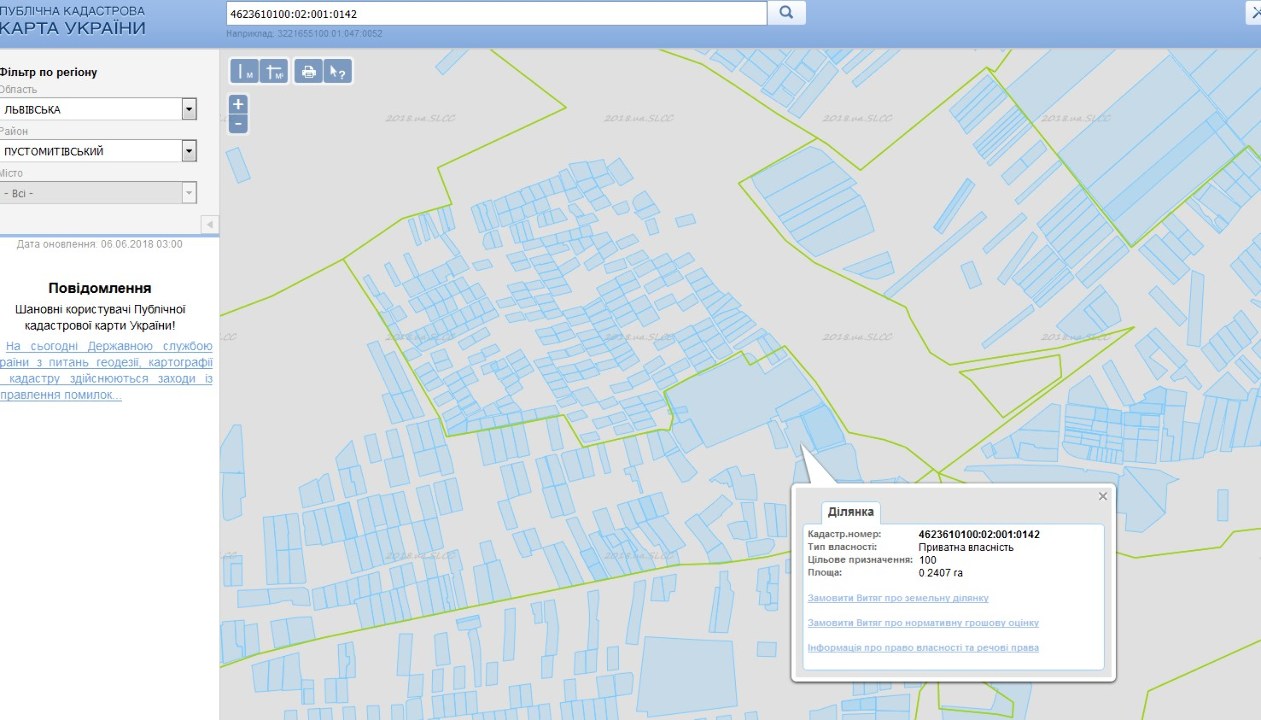This screenshot has width=1261, height=720.
Task: Print the map with printer icon
Action: pos(308,72)
